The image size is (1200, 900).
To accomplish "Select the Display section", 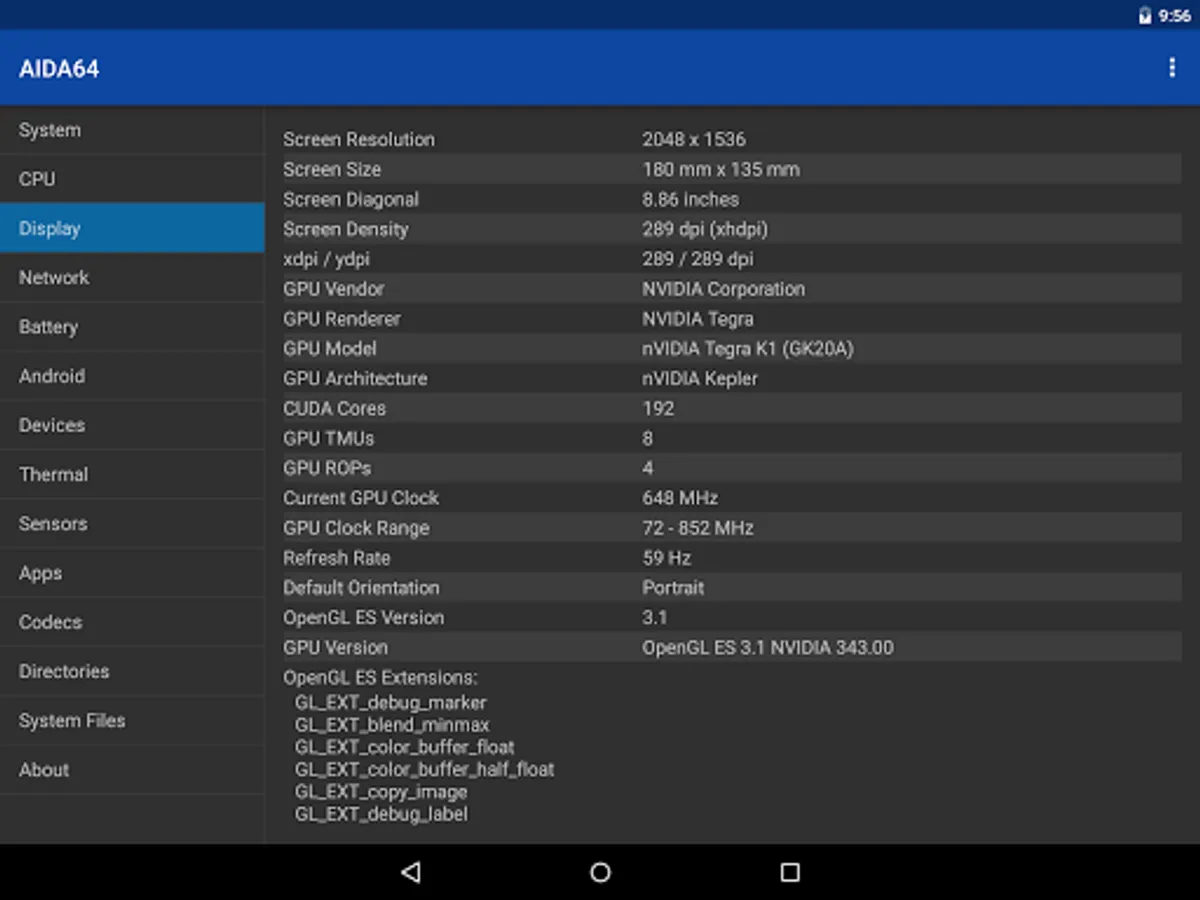I will (x=132, y=228).
